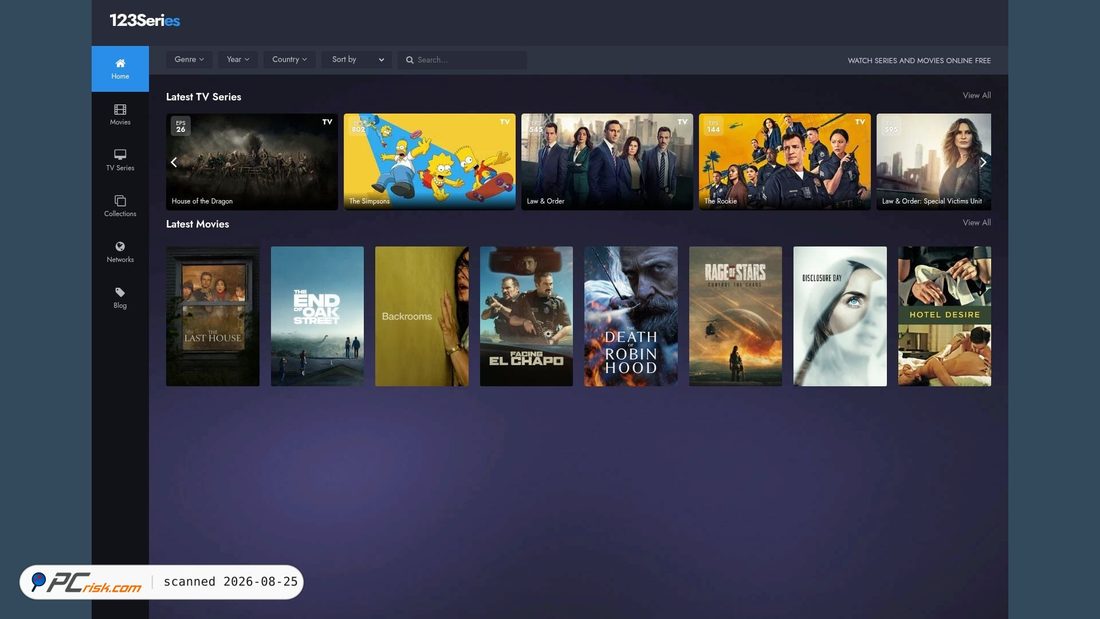1100x619 pixels.
Task: Click the search magnifier icon
Action: click(x=410, y=60)
